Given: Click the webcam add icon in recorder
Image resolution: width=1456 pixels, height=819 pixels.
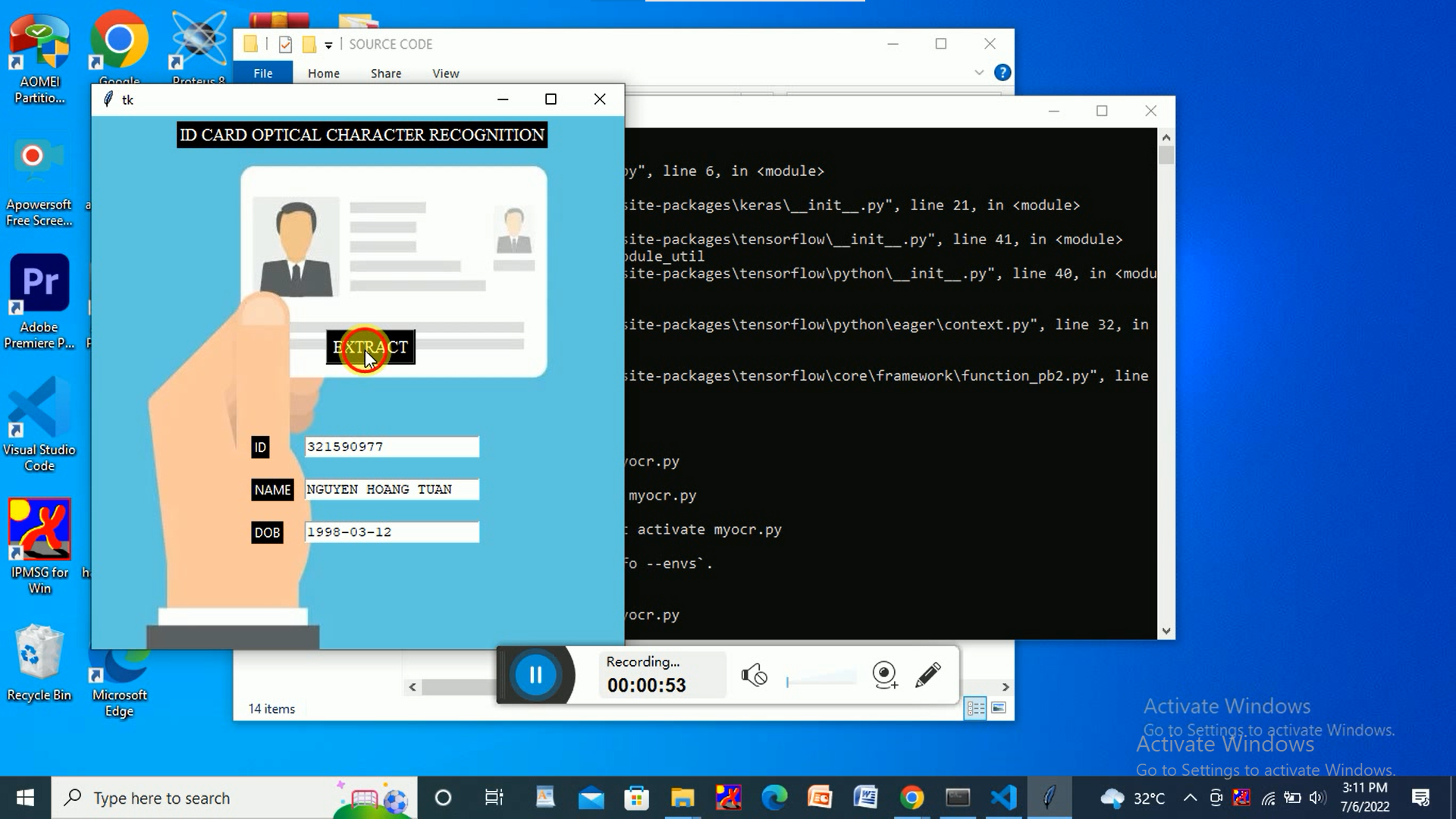Looking at the screenshot, I should click(884, 675).
